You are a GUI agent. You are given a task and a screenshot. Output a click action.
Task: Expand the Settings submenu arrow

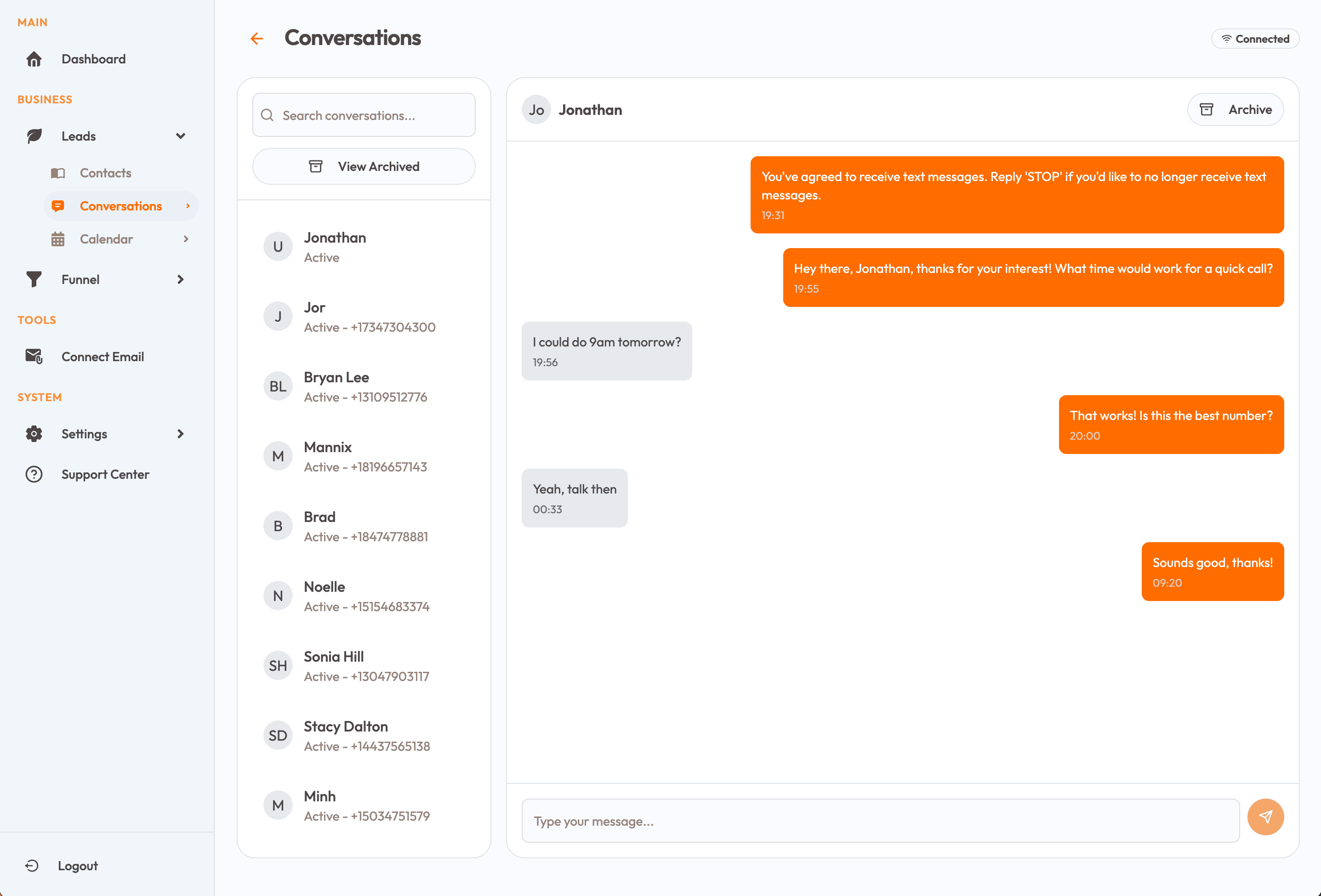[x=181, y=434]
